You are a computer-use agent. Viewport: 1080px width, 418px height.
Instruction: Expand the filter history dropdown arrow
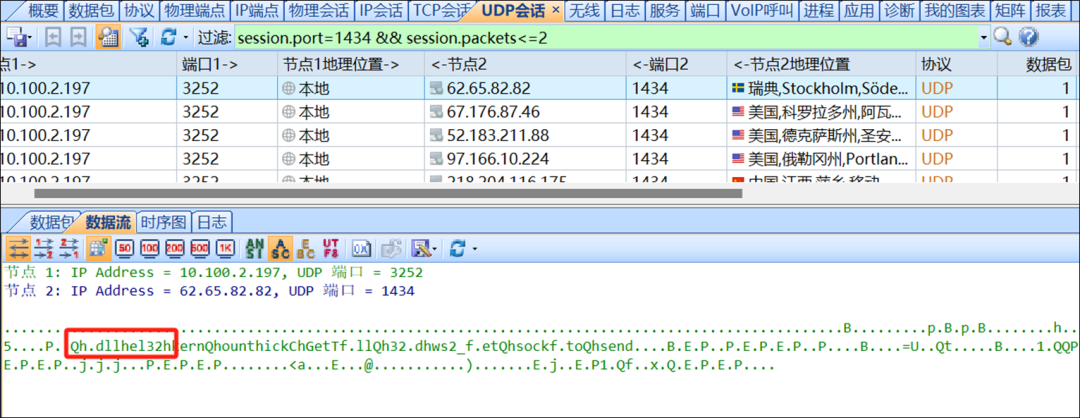tap(984, 38)
